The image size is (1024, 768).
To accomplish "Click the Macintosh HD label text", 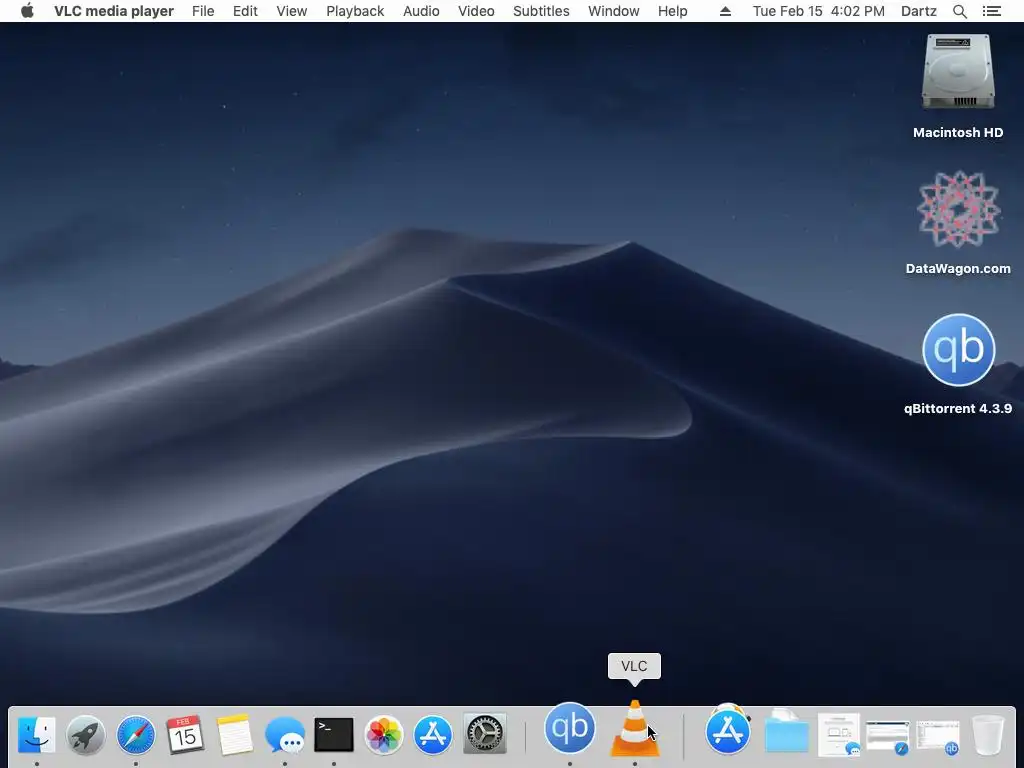I will [x=958, y=133].
